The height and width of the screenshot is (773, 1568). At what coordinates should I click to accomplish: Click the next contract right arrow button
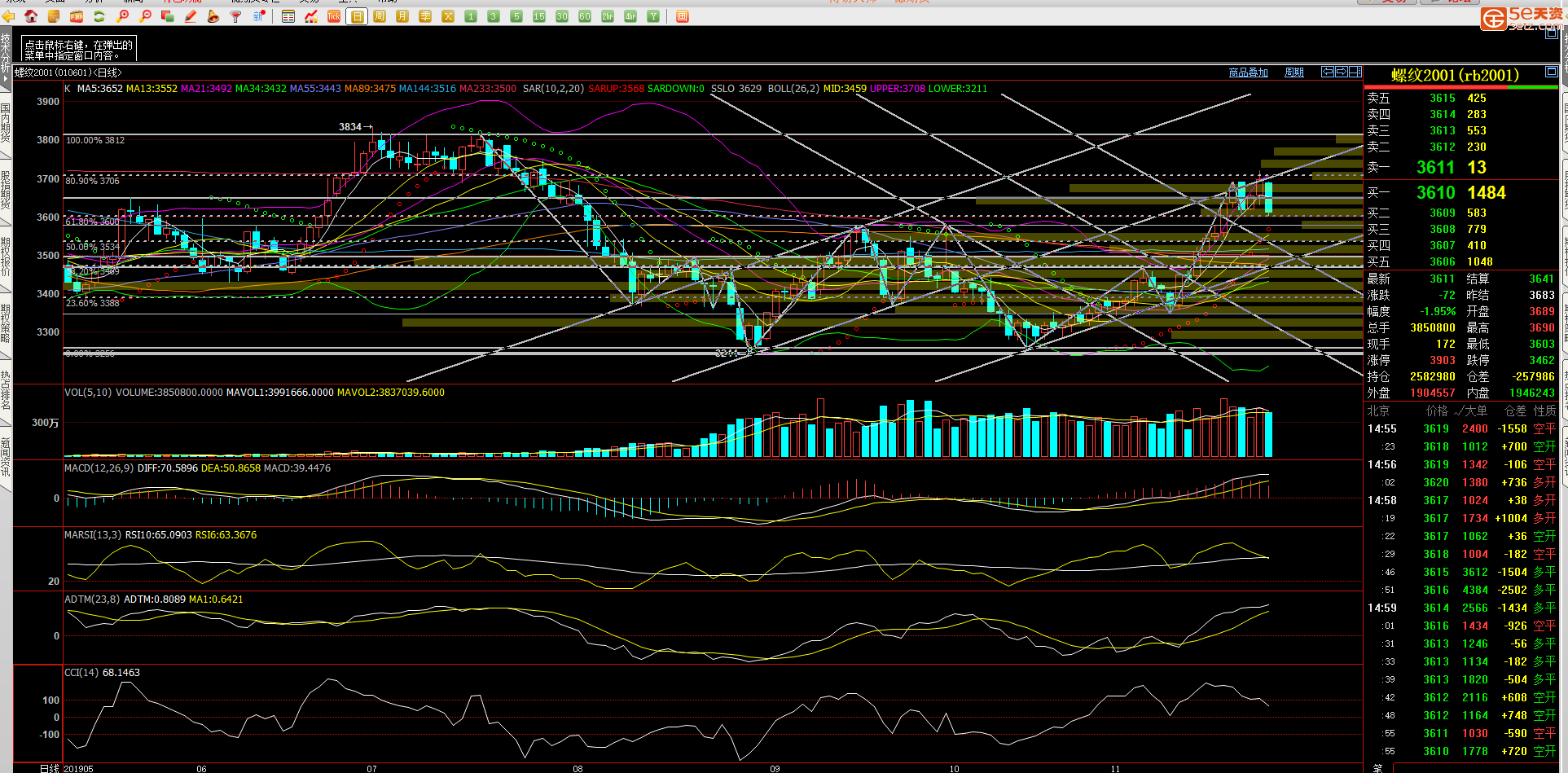coord(1342,72)
